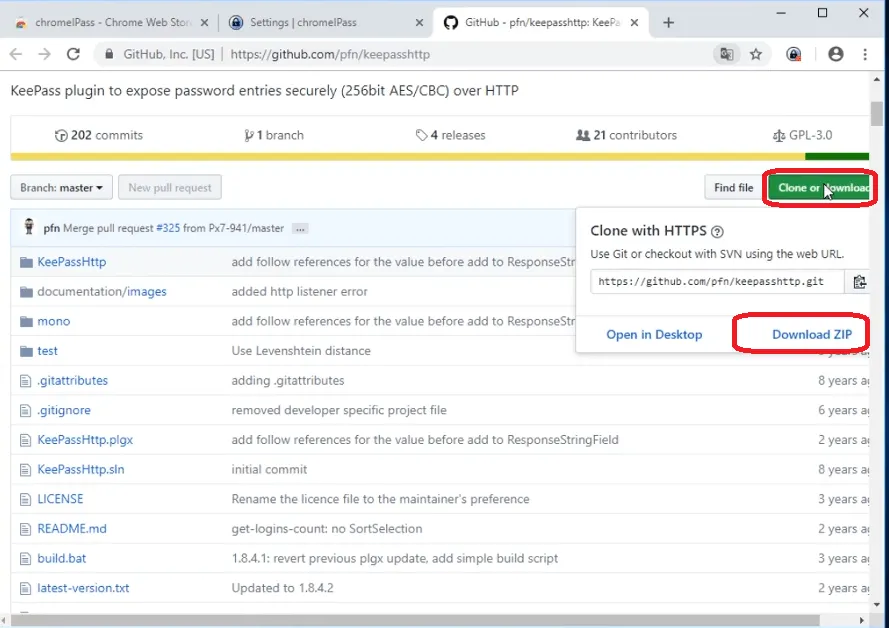Click the .gitattributes file icon
This screenshot has width=889, height=628.
25,381
